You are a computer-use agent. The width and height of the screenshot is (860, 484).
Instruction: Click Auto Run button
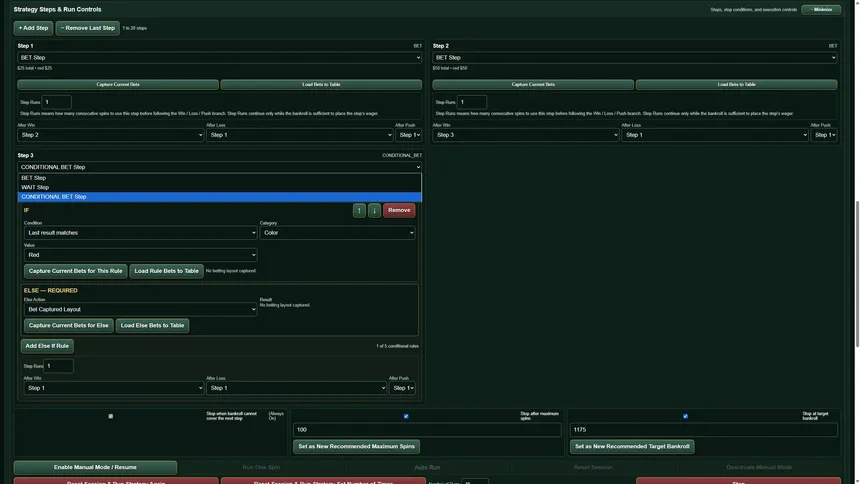[427, 468]
